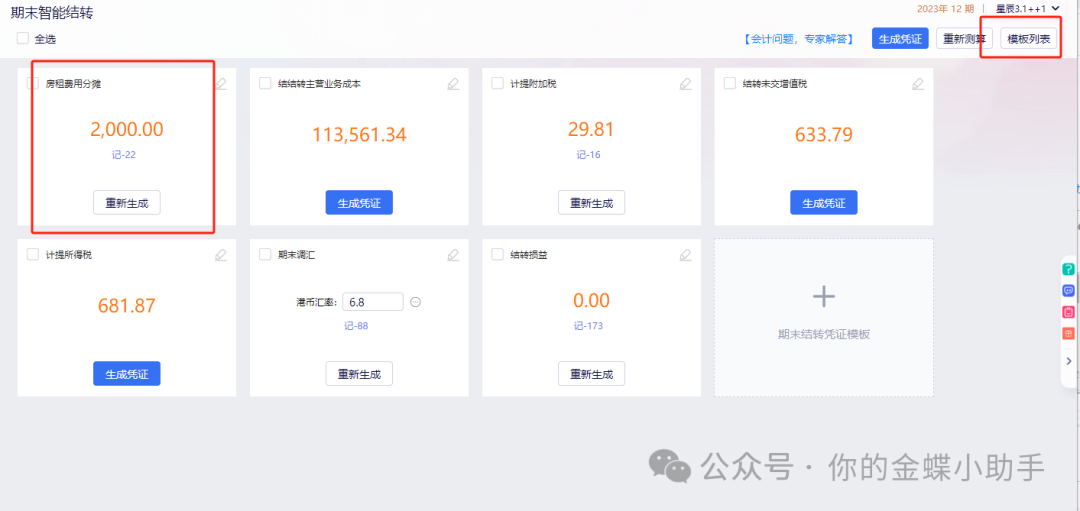Click the 港币汇率 options circle icon
Viewport: 1080px width, 511px height.
[416, 302]
